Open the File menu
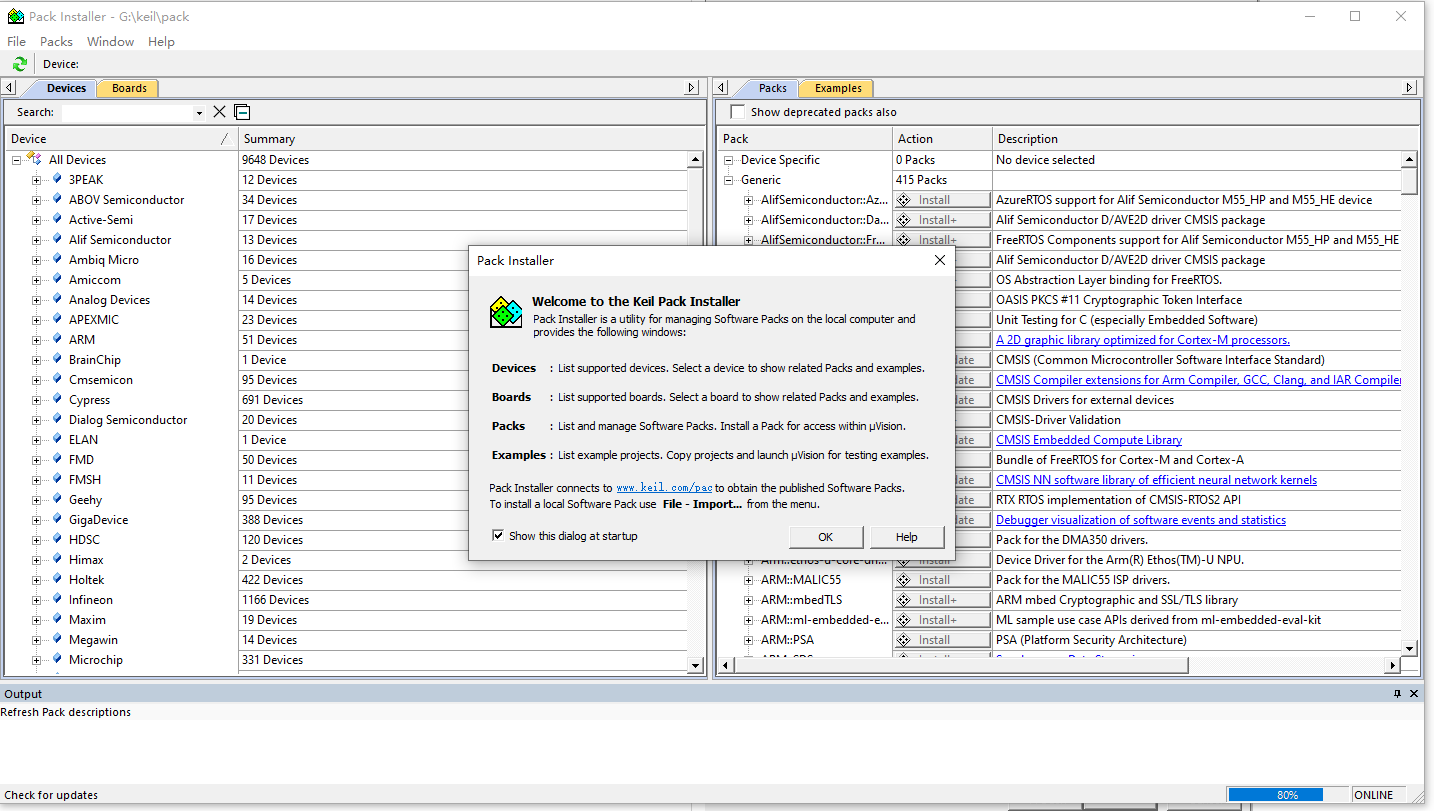 tap(16, 41)
